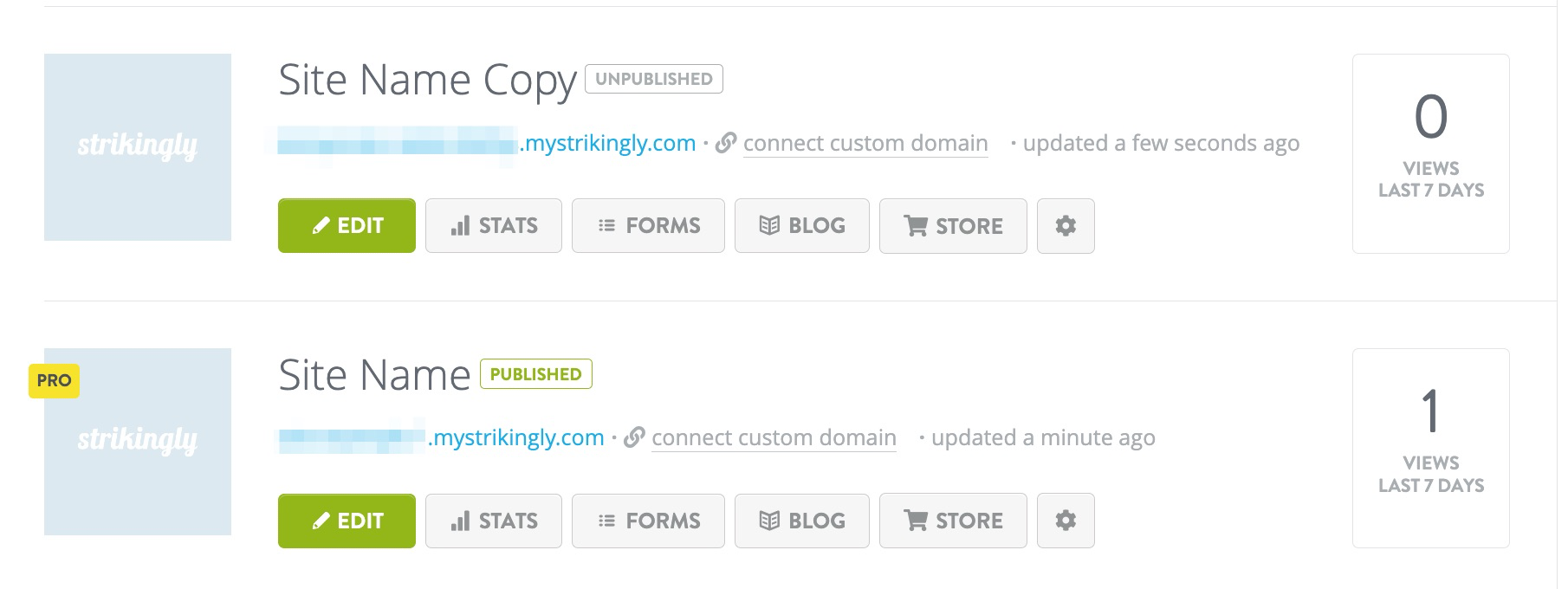Open settings gear for published Site Name
This screenshot has width=1568, height=589.
[x=1066, y=521]
